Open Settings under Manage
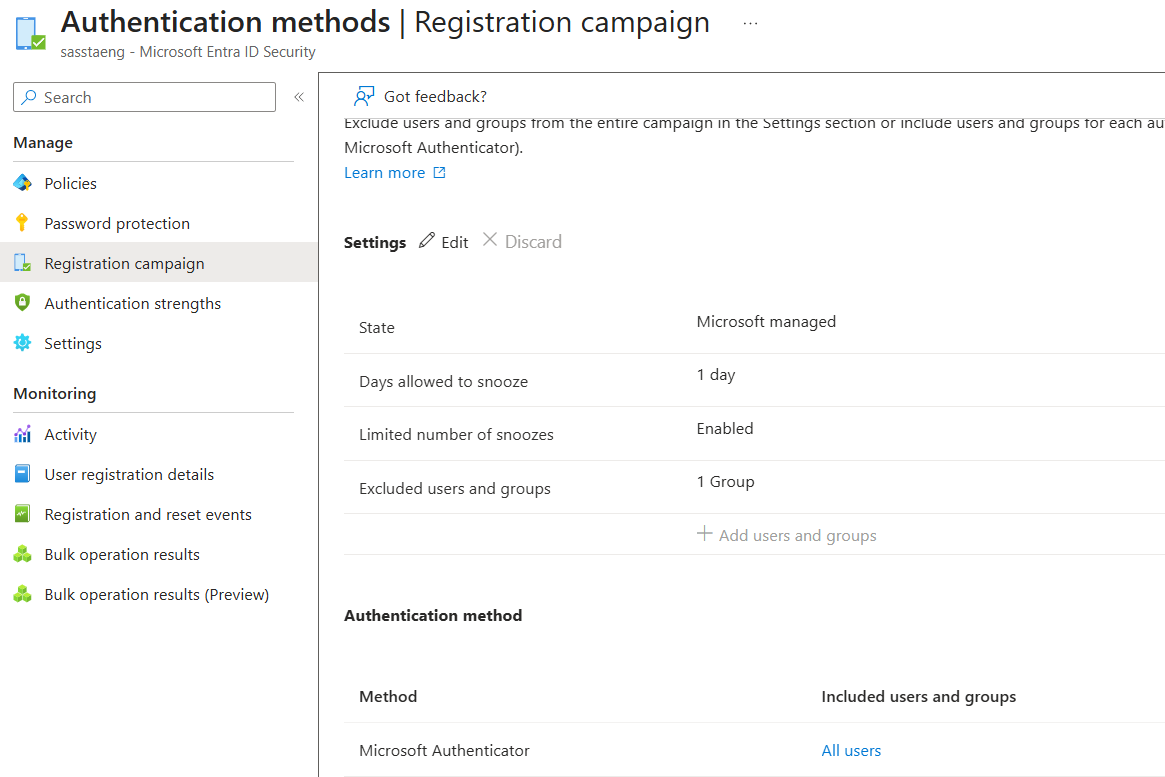1165x777 pixels. [73, 344]
